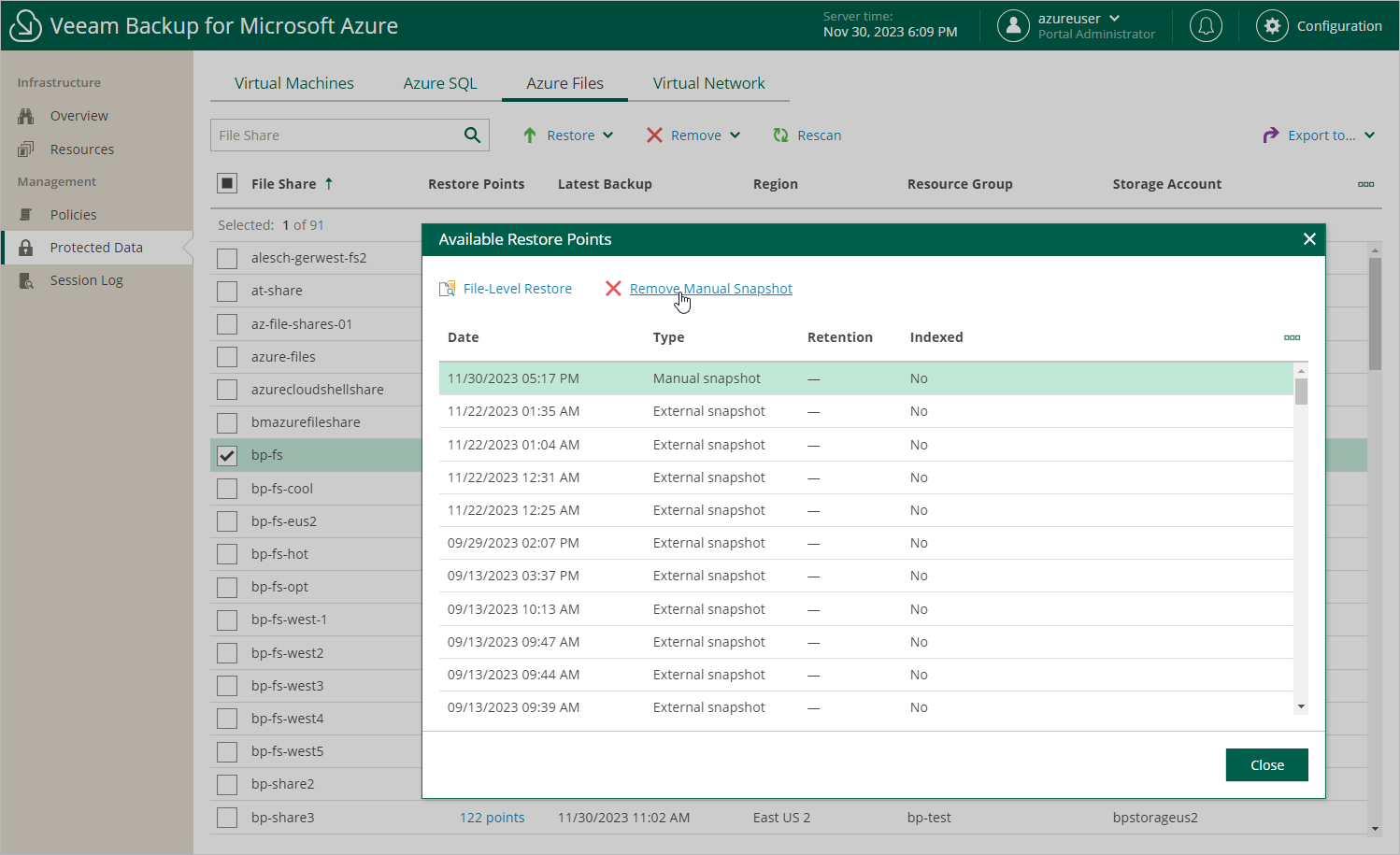
Task: Open Overview in the sidebar
Action: (x=79, y=116)
